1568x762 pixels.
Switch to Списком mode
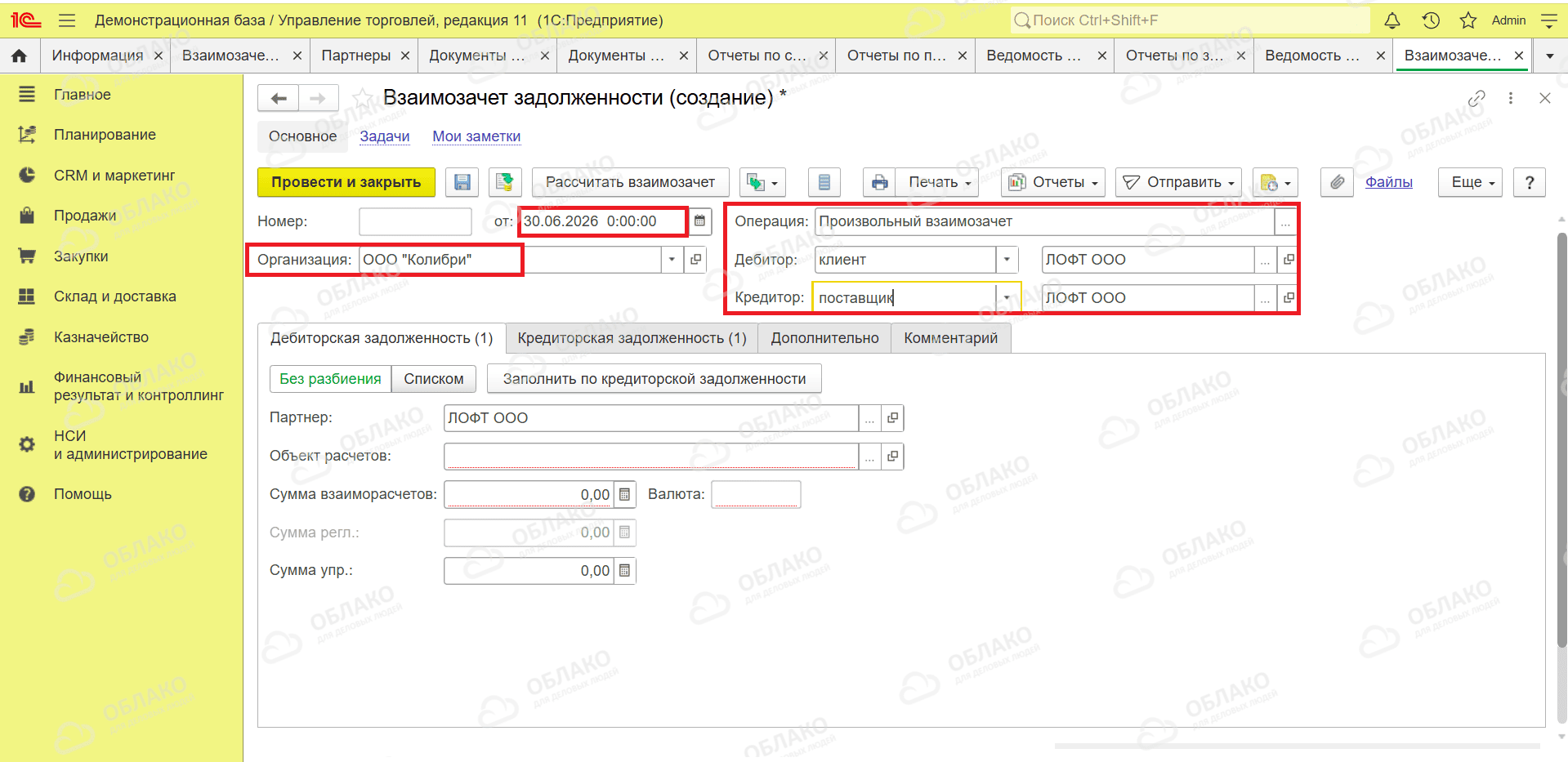[x=434, y=379]
